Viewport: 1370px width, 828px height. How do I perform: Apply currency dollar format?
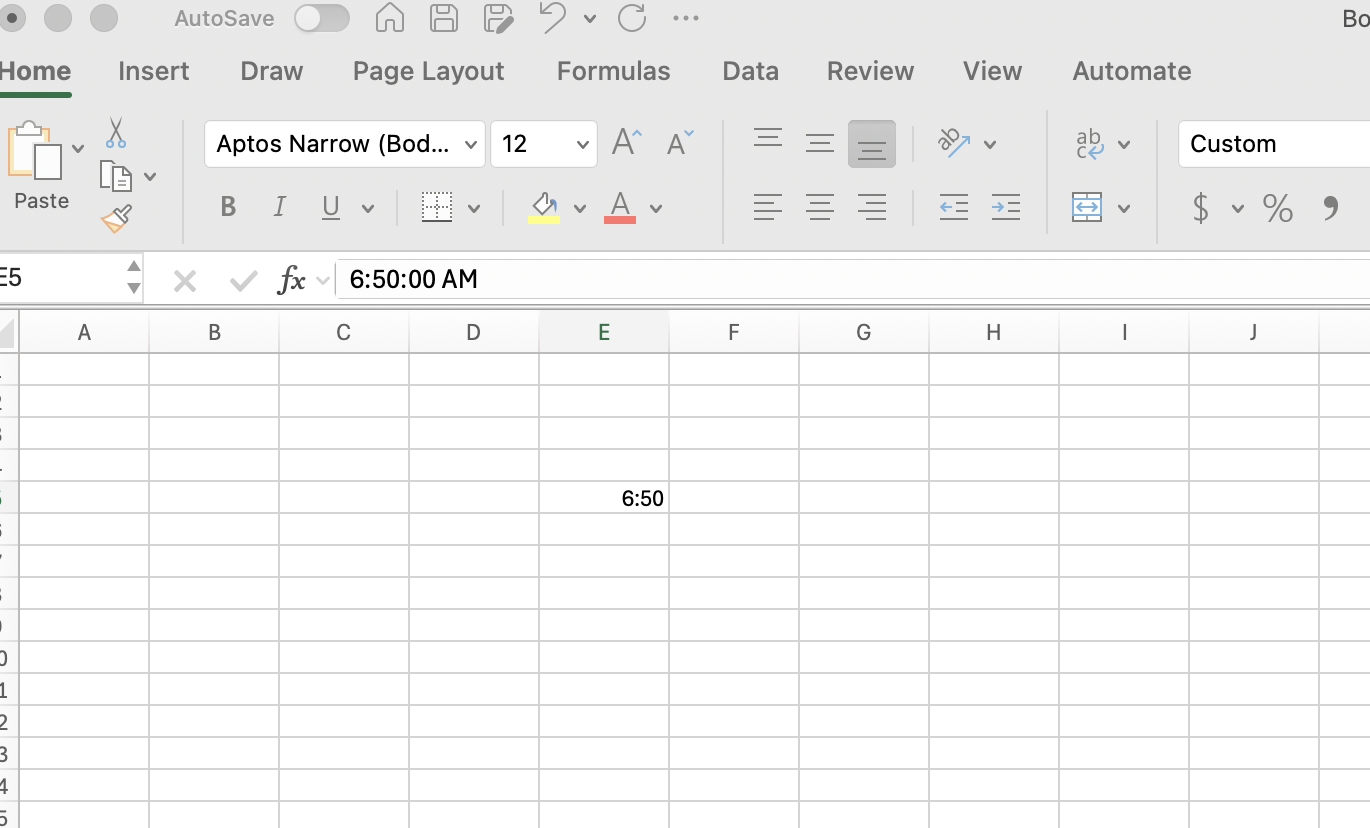(x=1201, y=208)
